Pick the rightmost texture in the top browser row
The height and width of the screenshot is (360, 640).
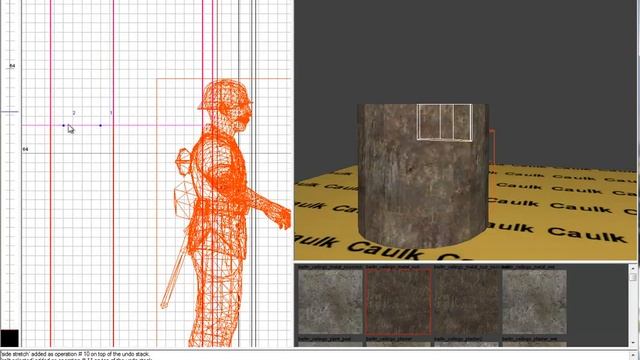tap(534, 302)
